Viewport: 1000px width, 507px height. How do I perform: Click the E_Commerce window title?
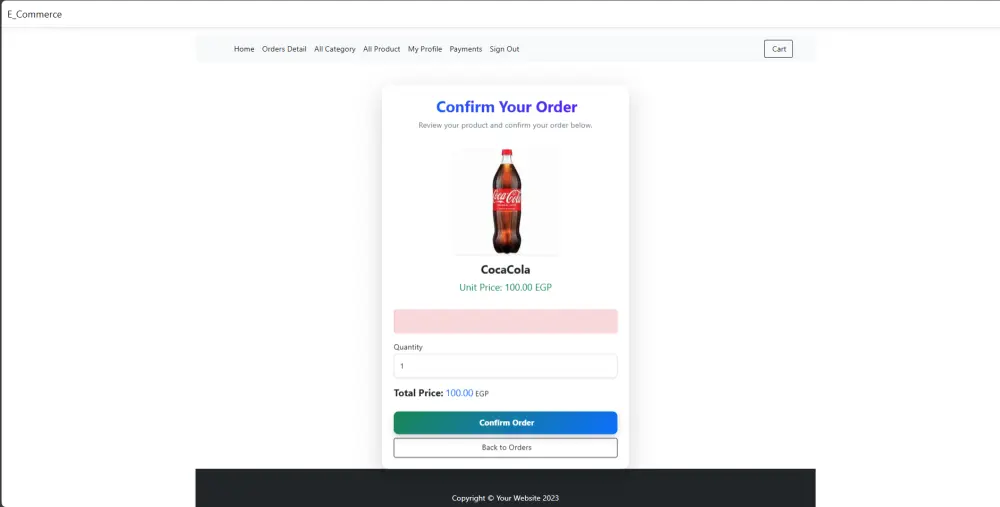(34, 14)
